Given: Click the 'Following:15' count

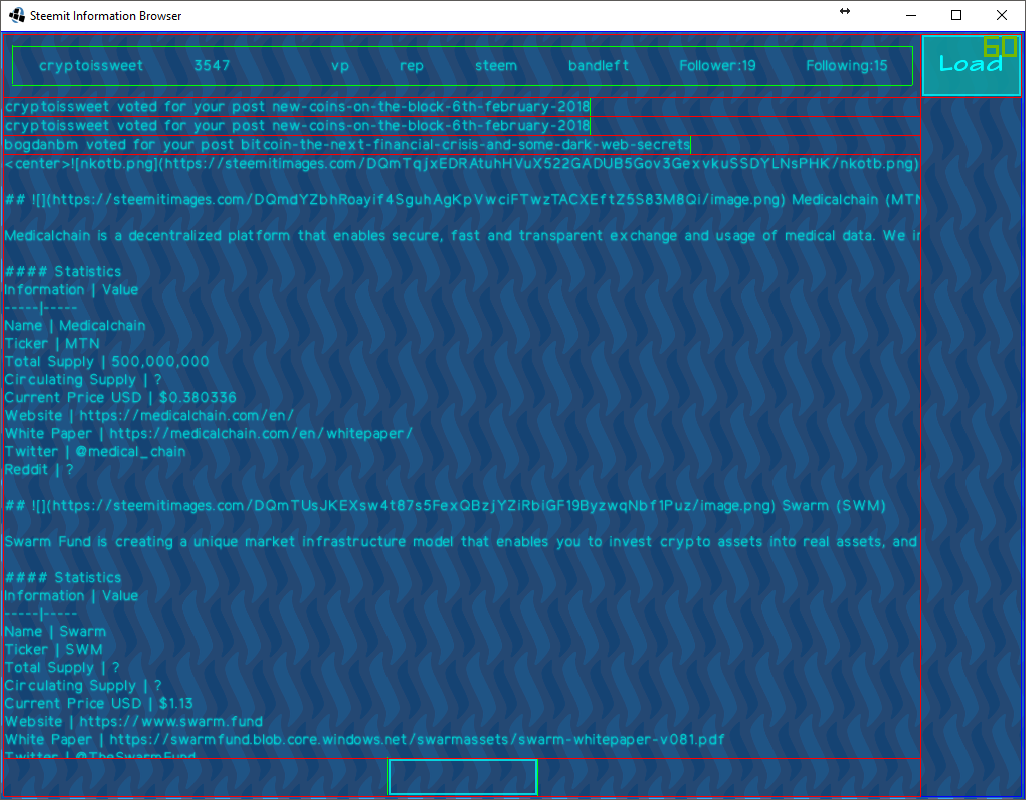Looking at the screenshot, I should tap(847, 65).
